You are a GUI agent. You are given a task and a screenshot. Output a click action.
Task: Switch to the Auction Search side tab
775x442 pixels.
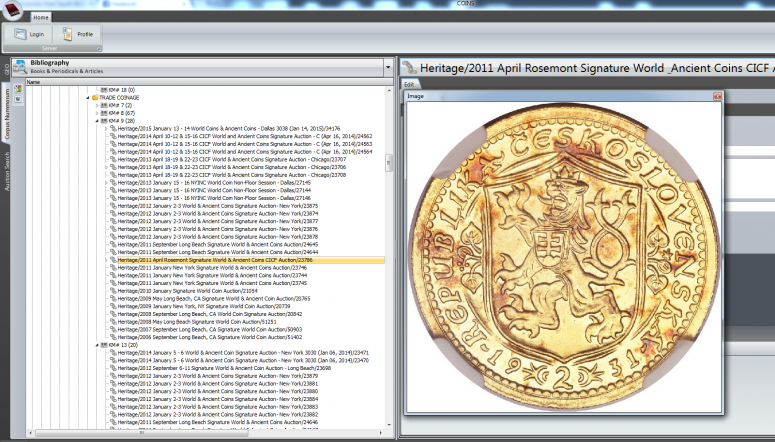point(6,171)
